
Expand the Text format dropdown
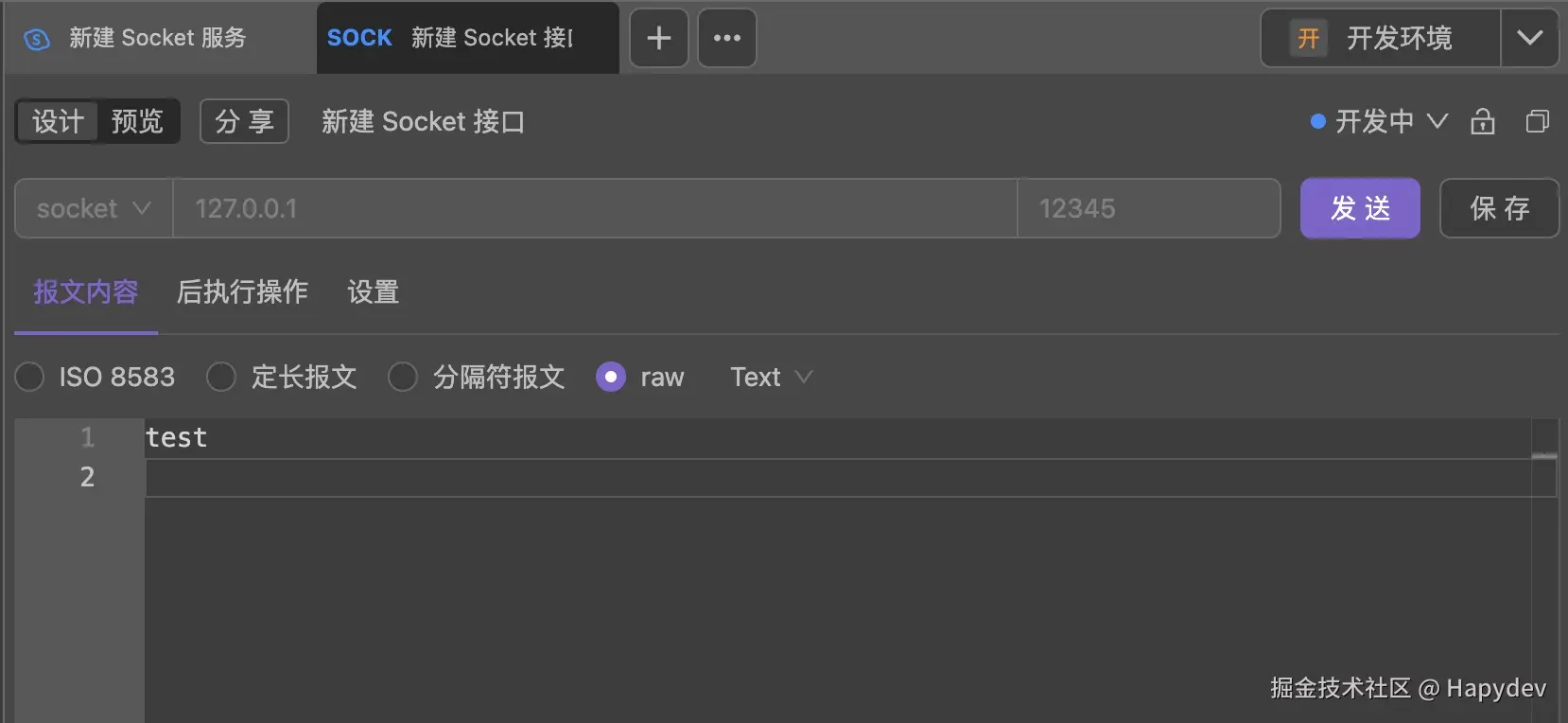coord(771,377)
